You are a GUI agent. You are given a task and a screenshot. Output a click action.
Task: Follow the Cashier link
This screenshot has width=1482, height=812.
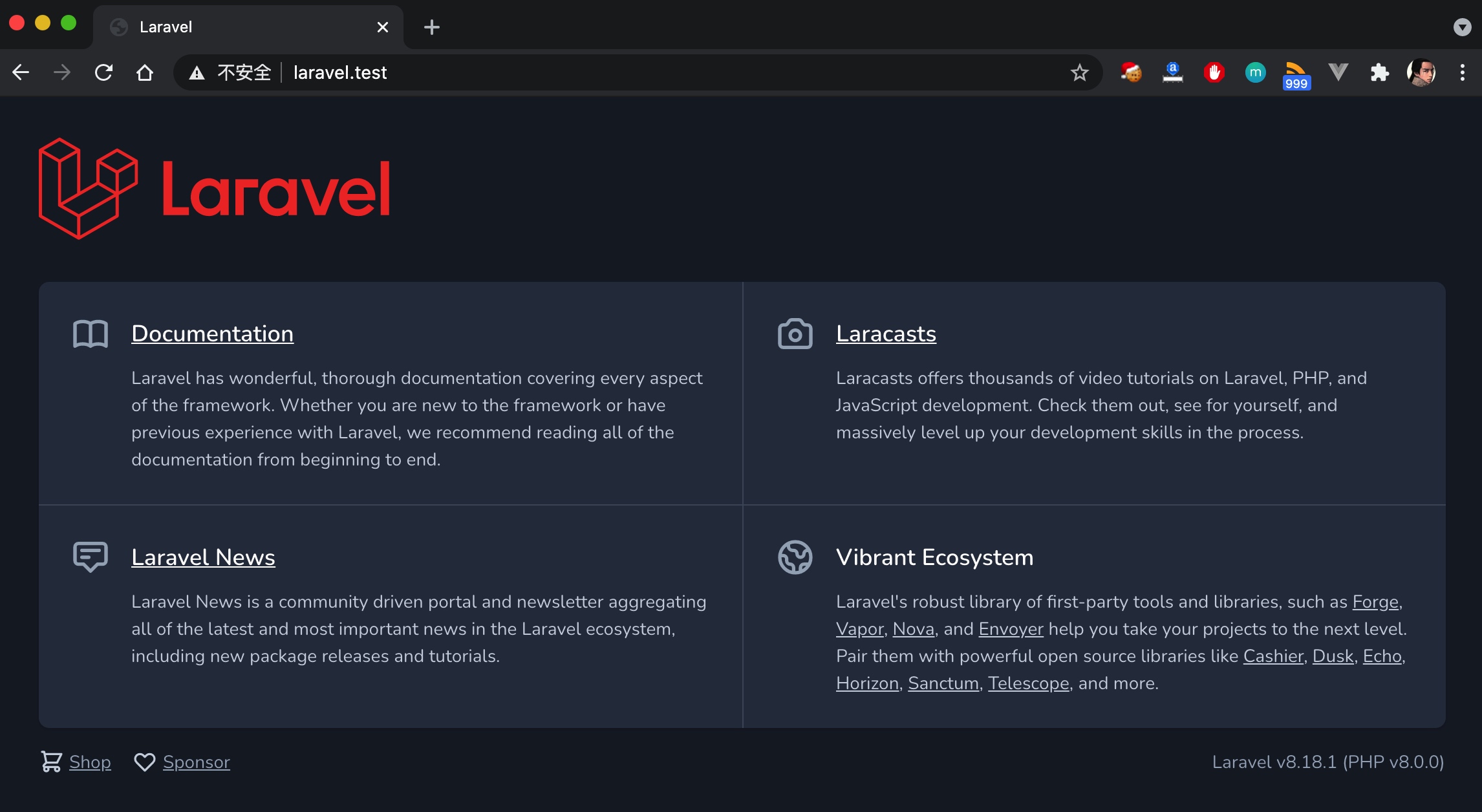1273,656
